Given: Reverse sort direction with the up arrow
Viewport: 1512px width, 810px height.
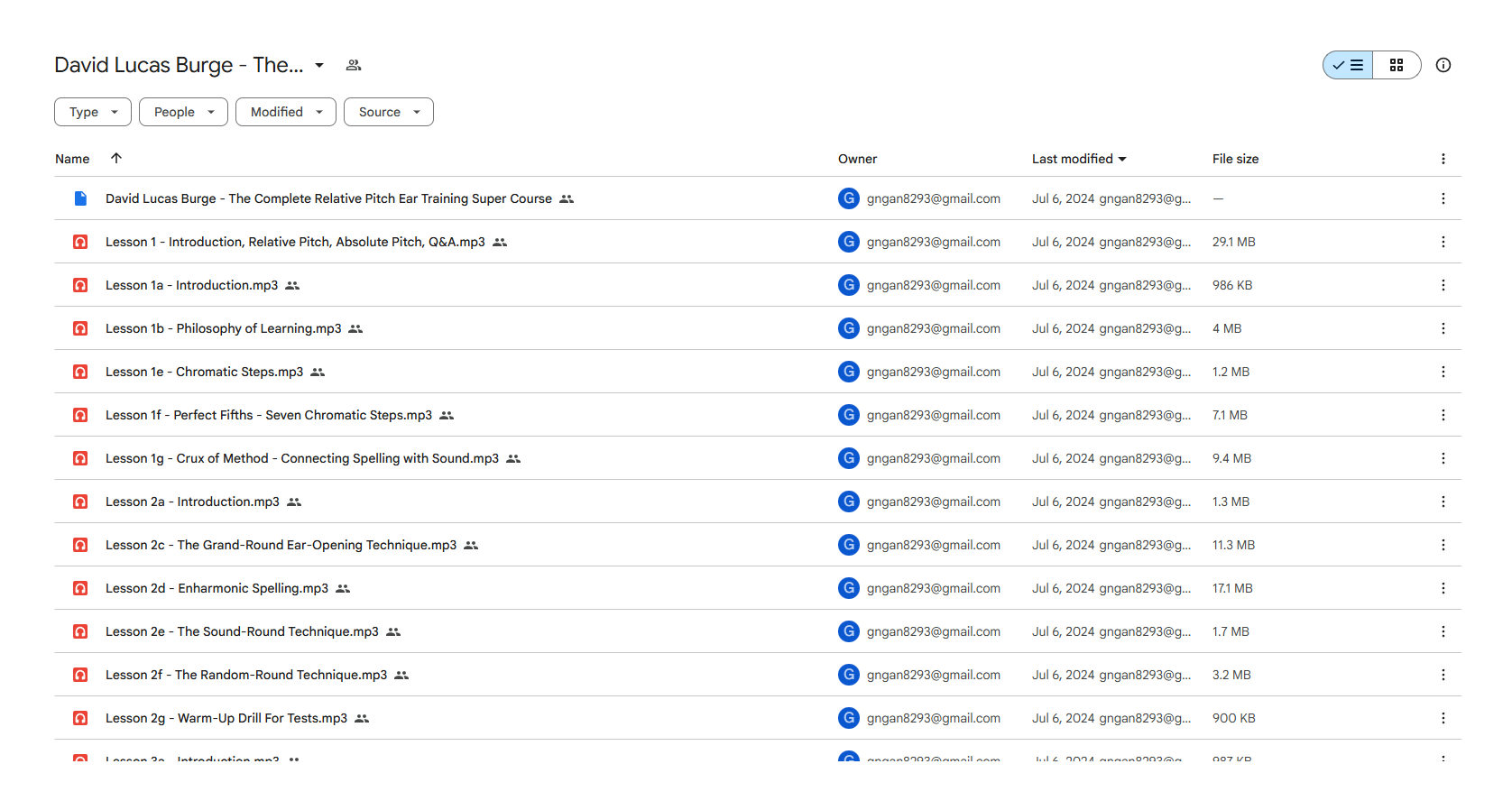Looking at the screenshot, I should [x=116, y=158].
